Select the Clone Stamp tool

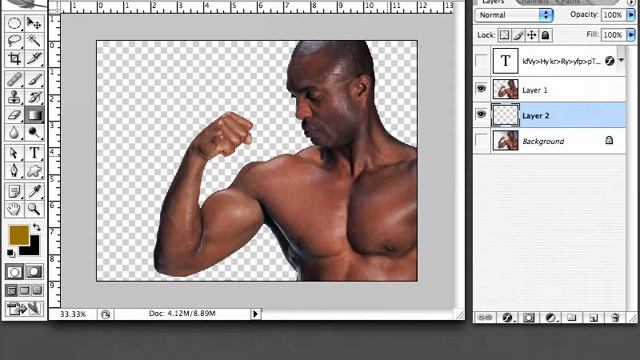click(x=14, y=97)
